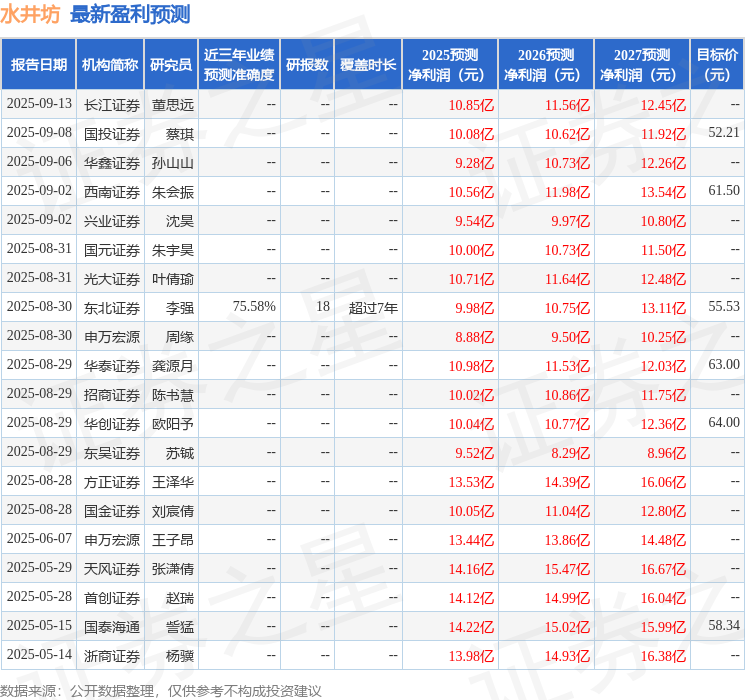
Task: Select researcher 陈书慧
Action: point(173,395)
